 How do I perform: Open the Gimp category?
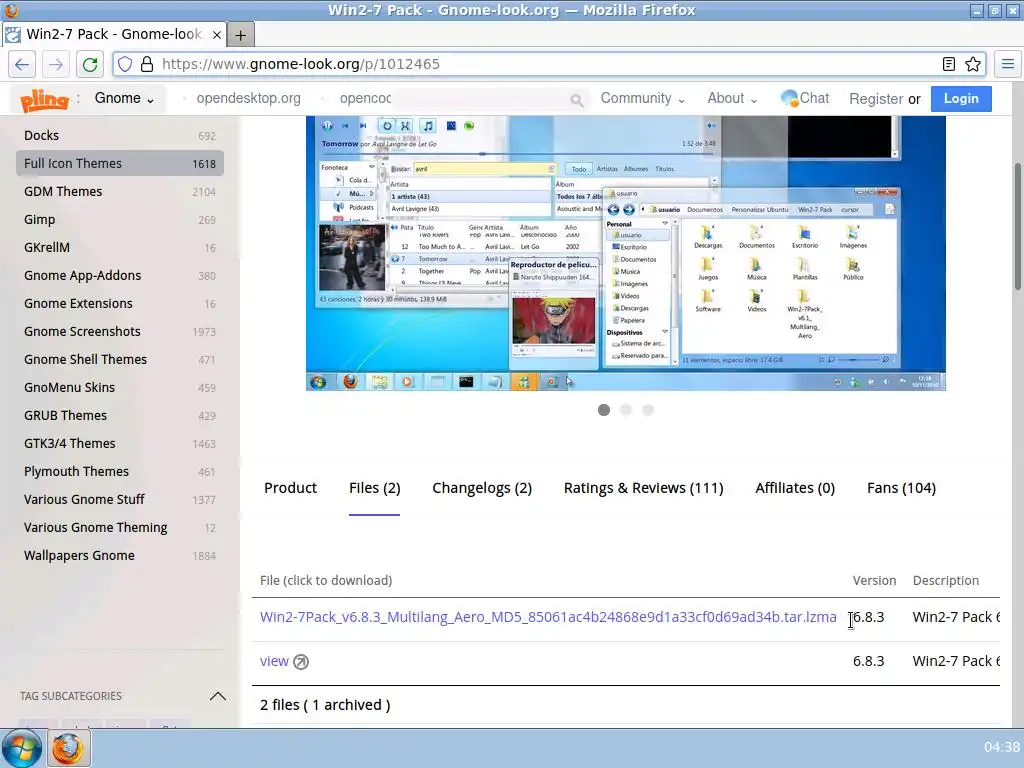[120, 219]
